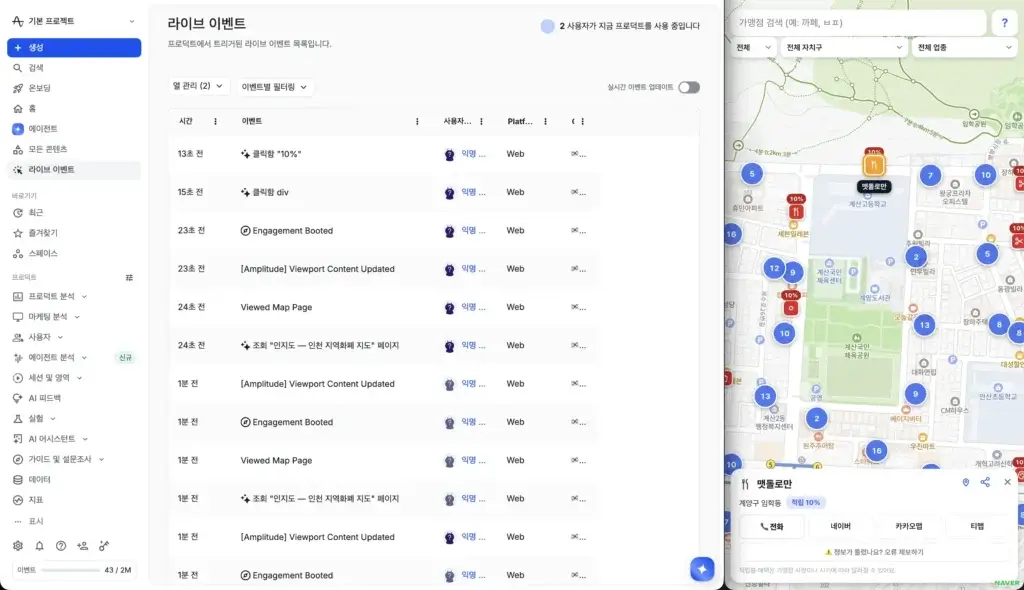
Task: Go to 홈 home in the sidebar
Action: click(32, 108)
